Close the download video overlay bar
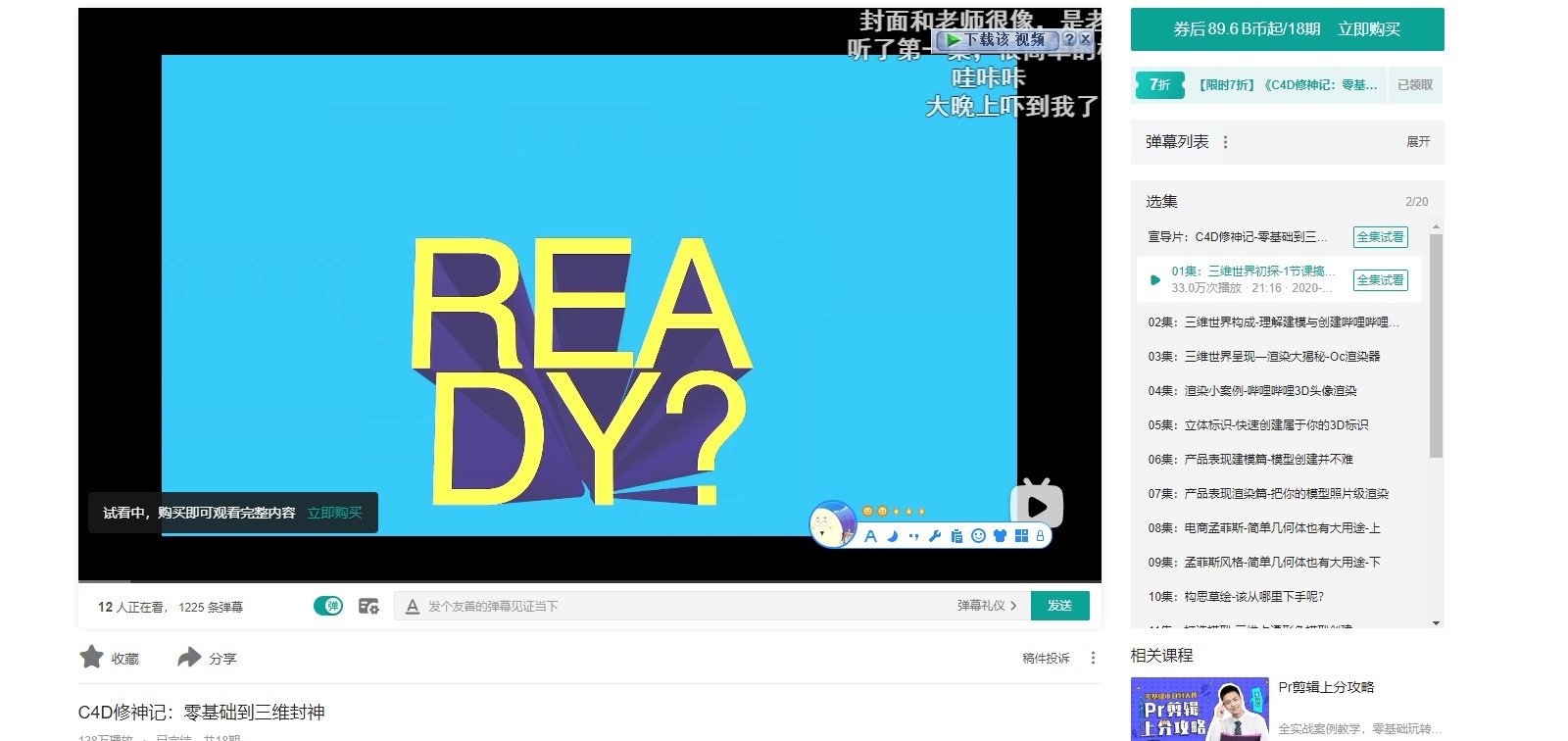The height and width of the screenshot is (741, 1568). (x=1085, y=39)
